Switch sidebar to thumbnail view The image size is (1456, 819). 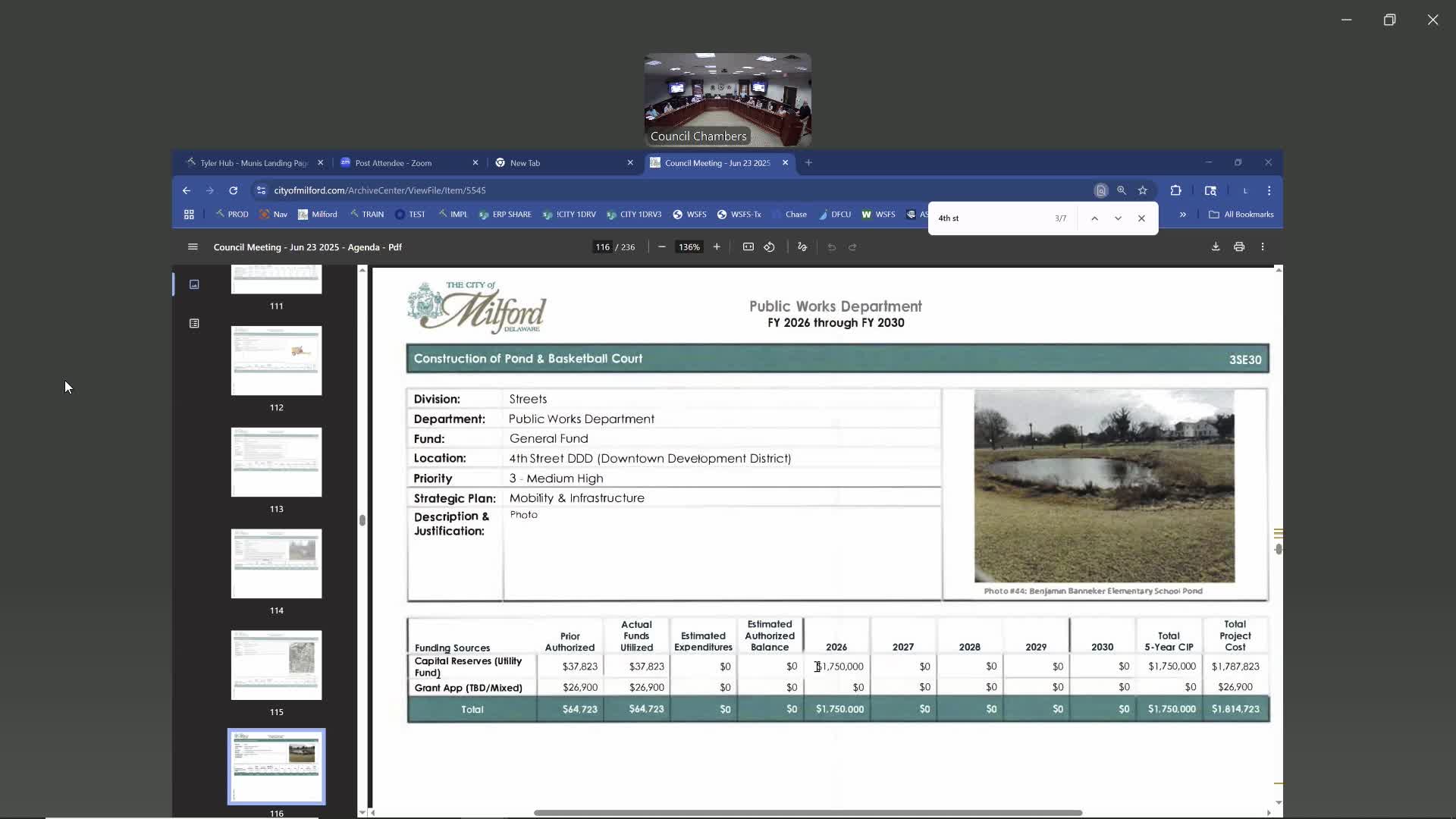[x=194, y=284]
